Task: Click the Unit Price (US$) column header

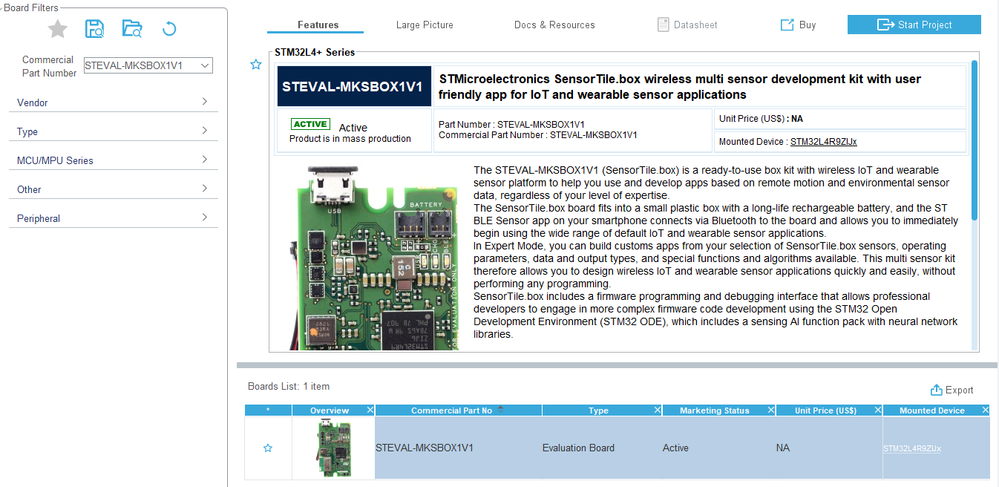Action: click(x=825, y=411)
